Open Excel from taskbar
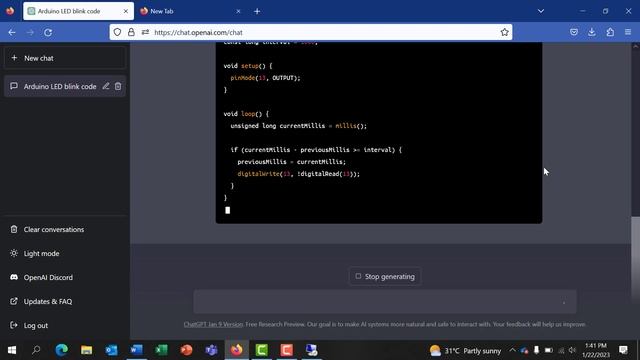Viewport: 640px width, 360px height. pyautogui.click(x=162, y=350)
